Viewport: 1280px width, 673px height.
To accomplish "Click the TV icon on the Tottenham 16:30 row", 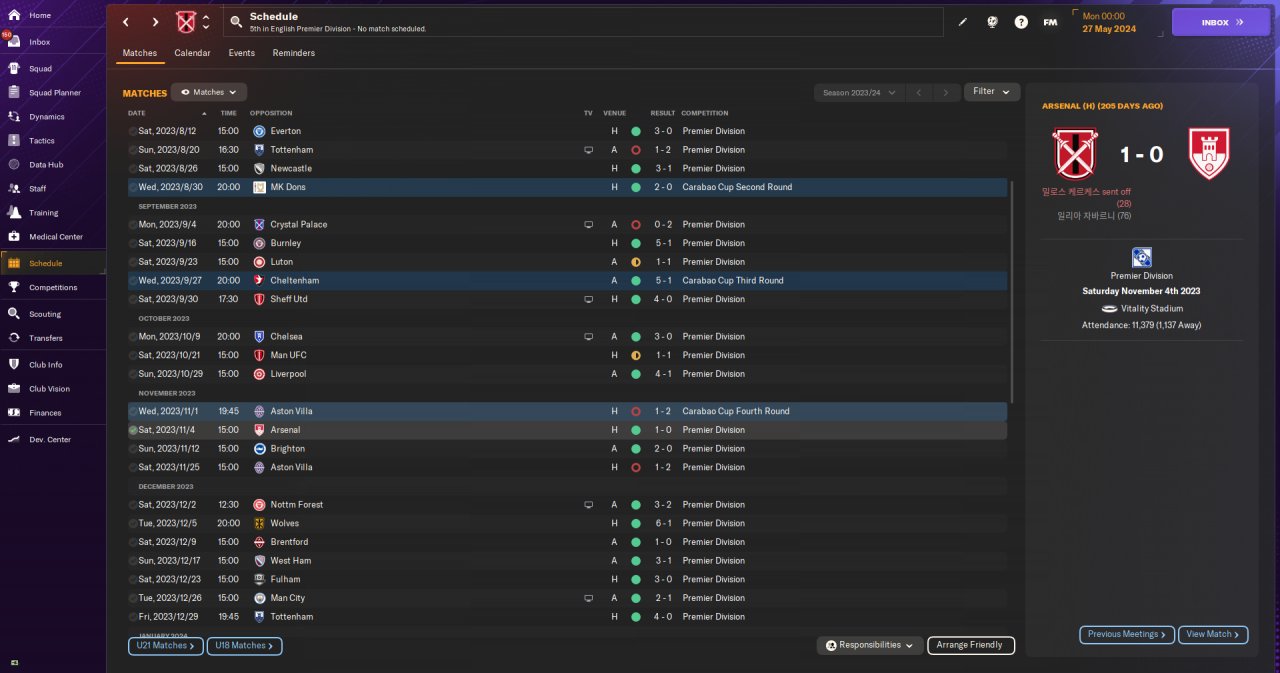I will pos(588,150).
